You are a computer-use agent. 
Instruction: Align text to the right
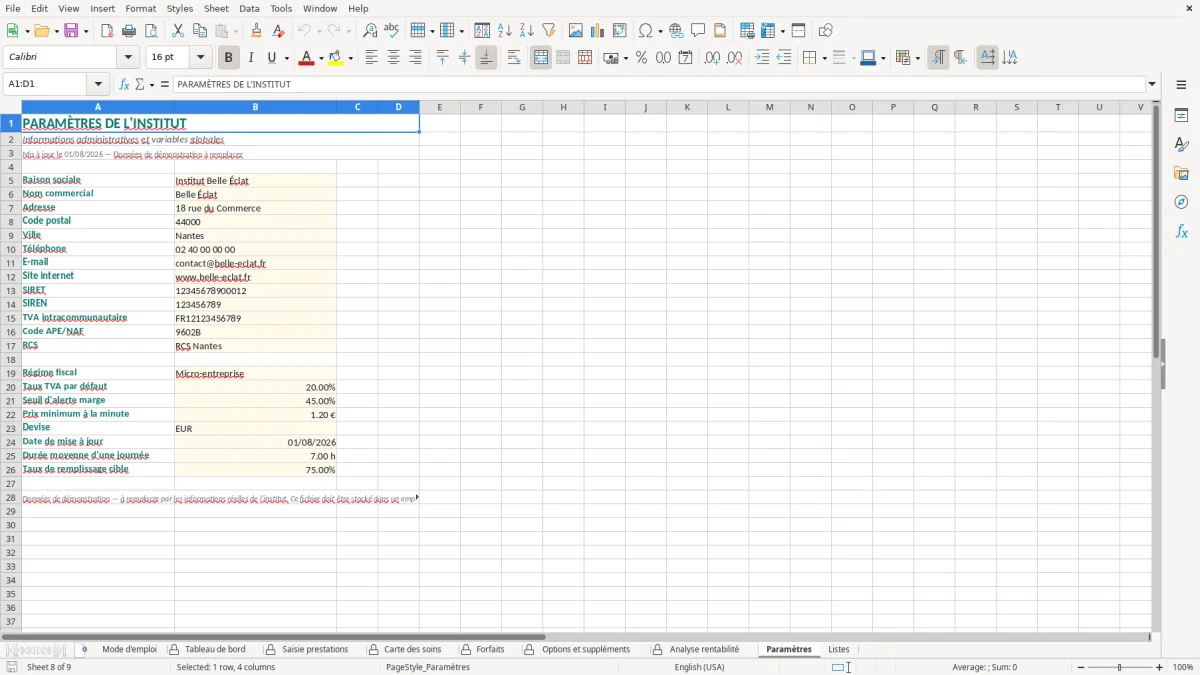(x=415, y=58)
